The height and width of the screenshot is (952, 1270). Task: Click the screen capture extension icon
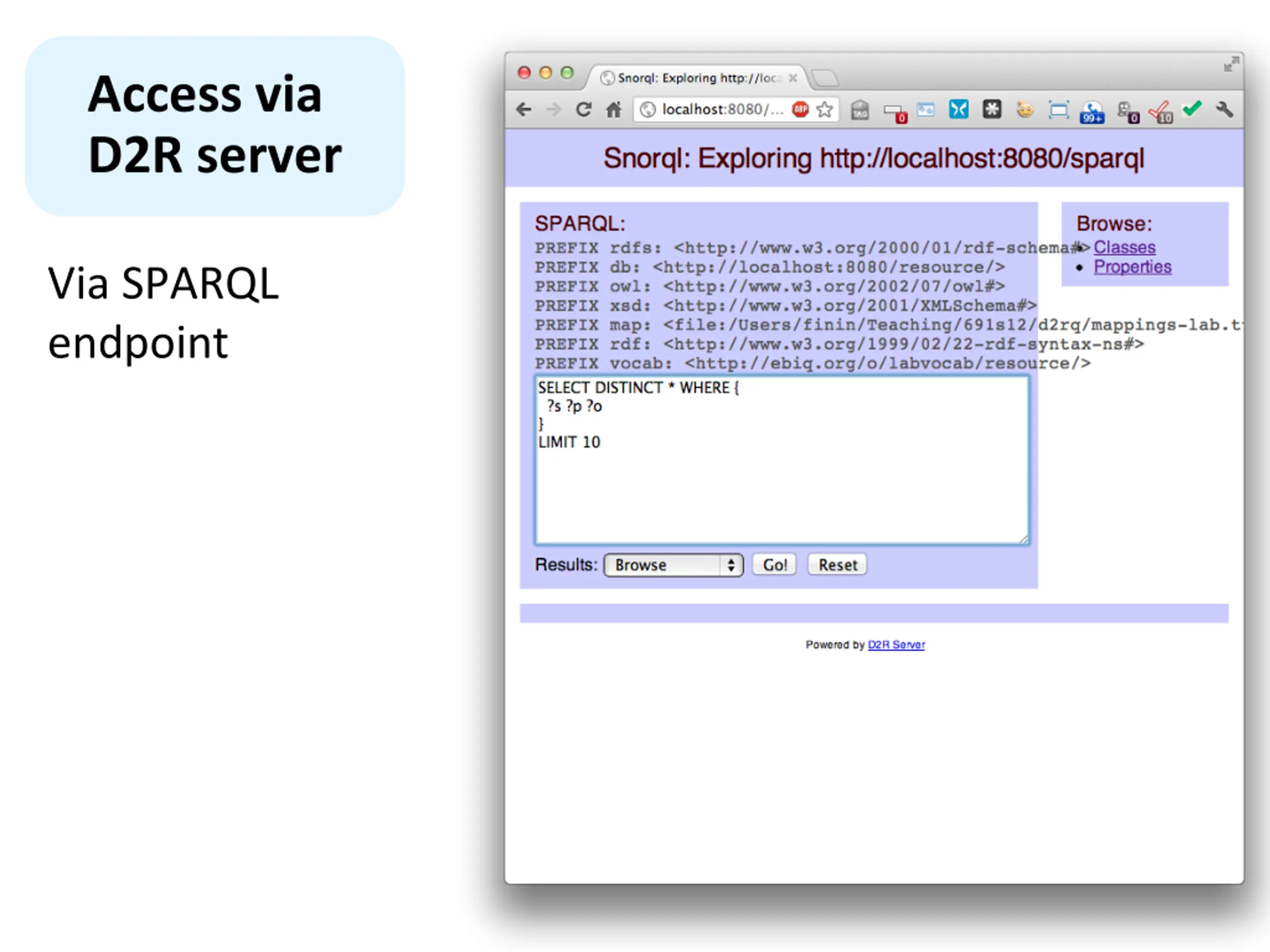[1058, 109]
